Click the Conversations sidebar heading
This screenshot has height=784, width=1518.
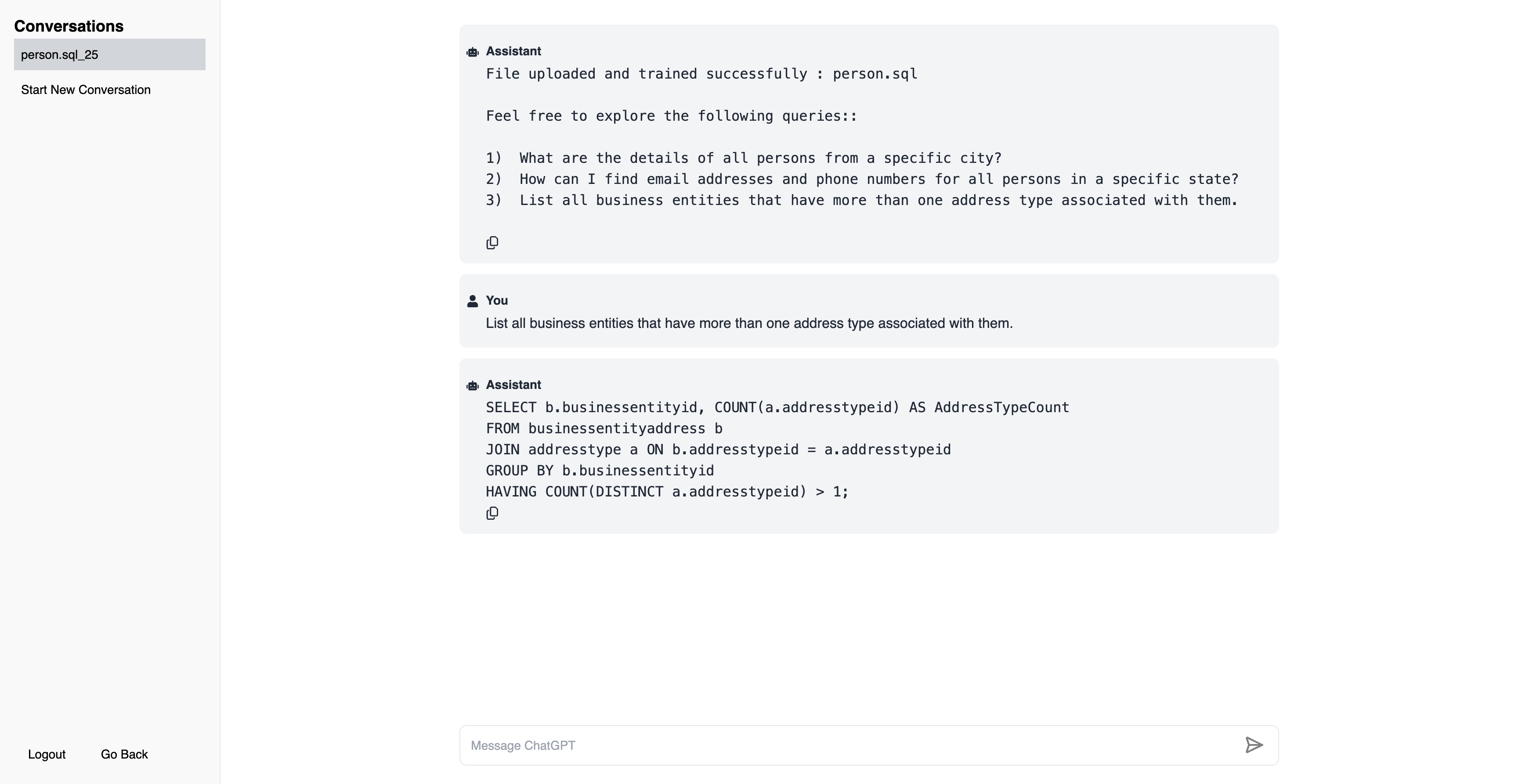tap(69, 26)
